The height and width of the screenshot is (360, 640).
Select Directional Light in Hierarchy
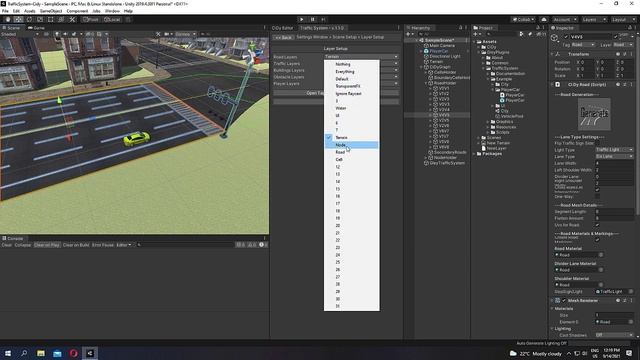[445, 56]
